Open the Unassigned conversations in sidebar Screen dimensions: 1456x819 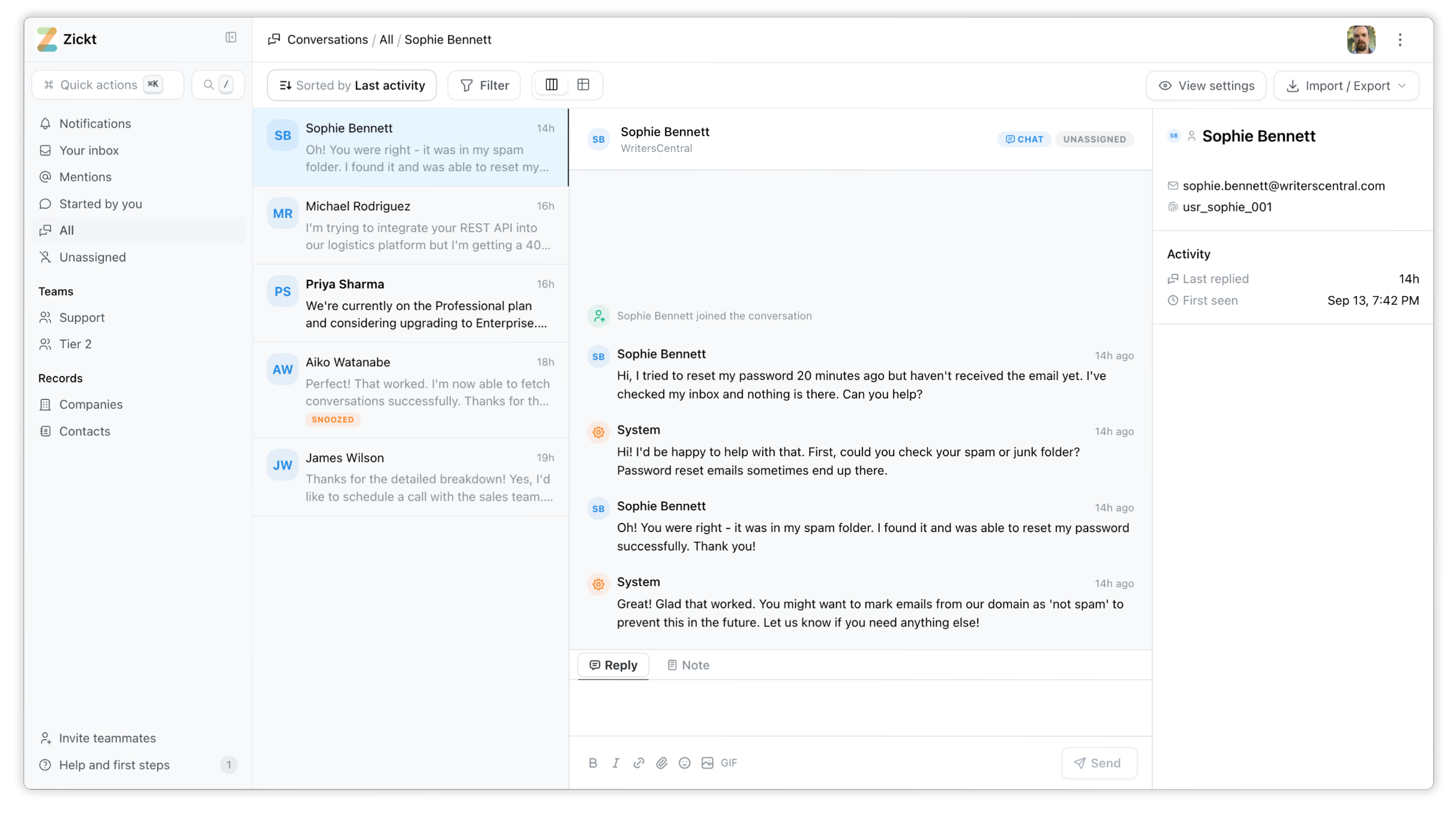point(92,257)
